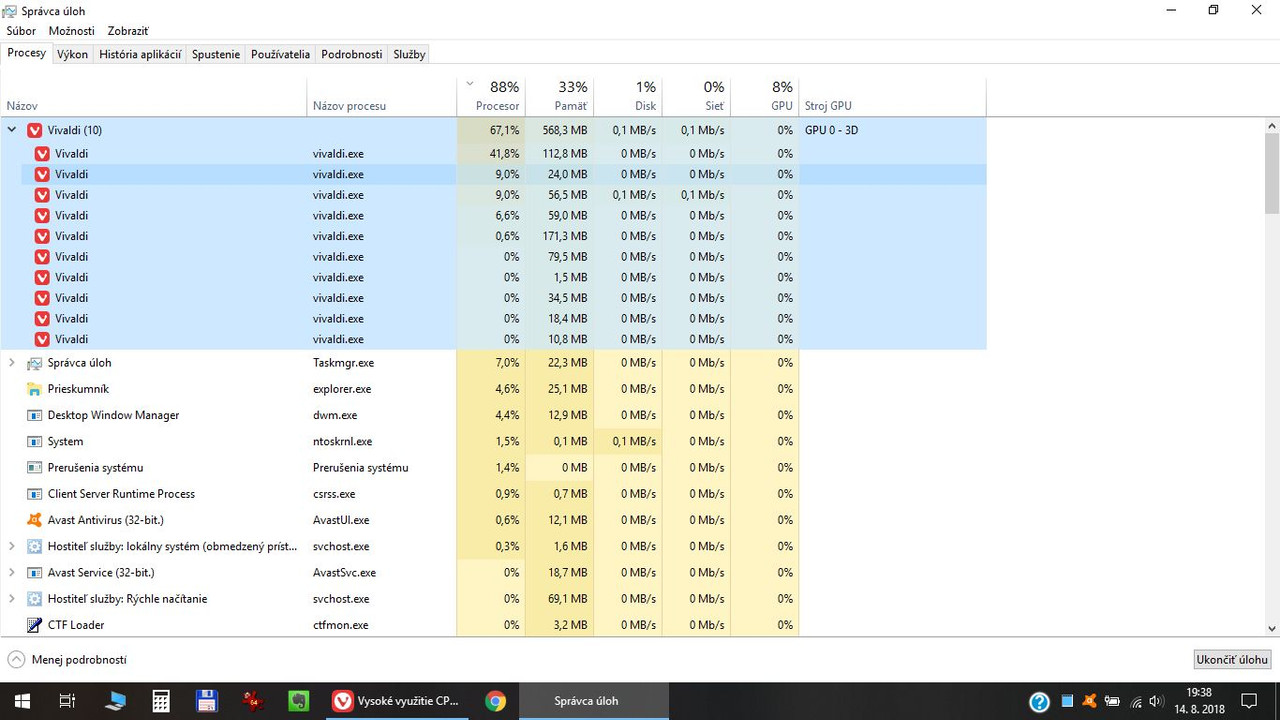The width and height of the screenshot is (1280, 720).
Task: Click the Desktop Window Manager icon
Action: pyautogui.click(x=34, y=415)
